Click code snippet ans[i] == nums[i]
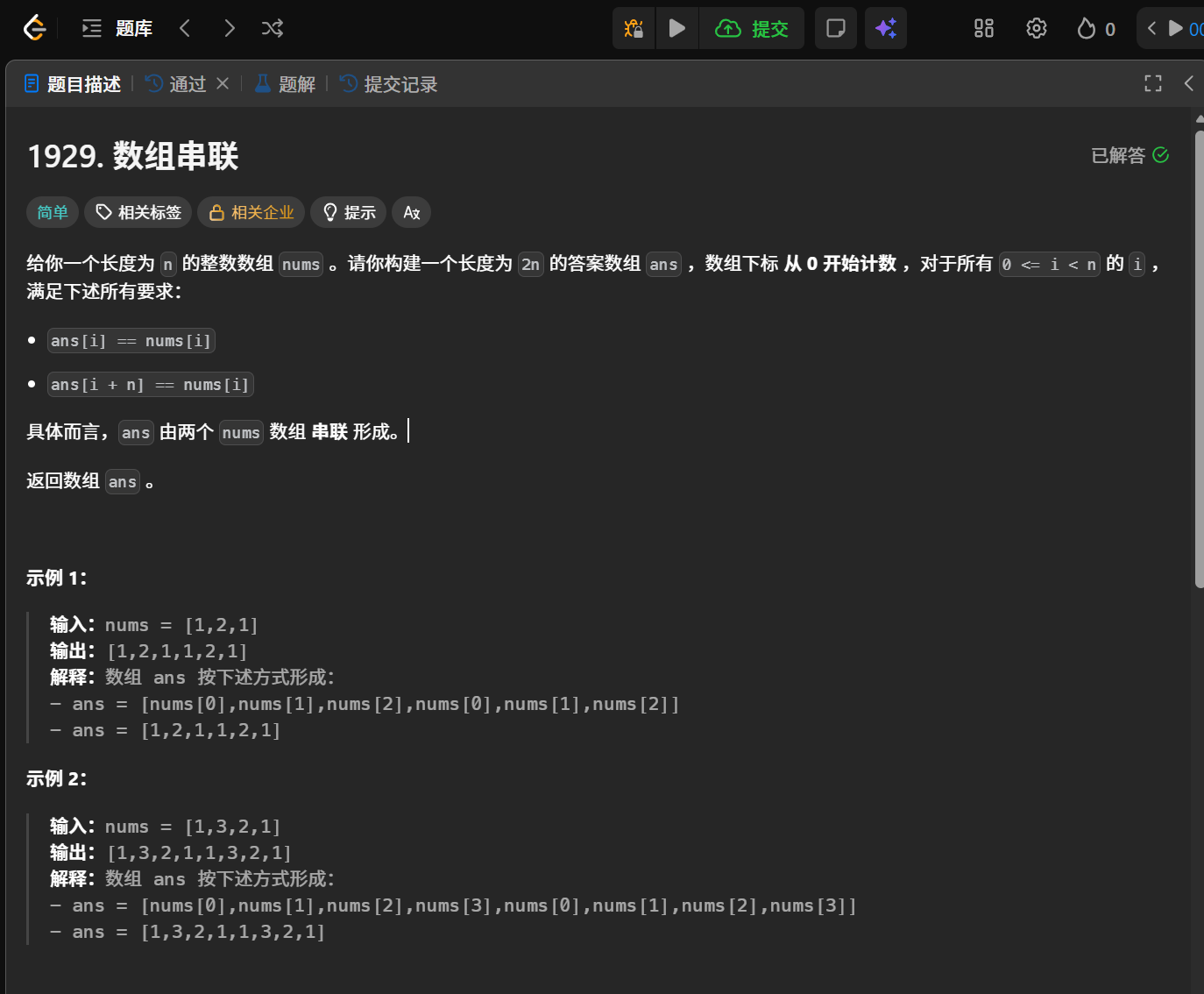Screen dimensions: 1204x994 [131, 341]
